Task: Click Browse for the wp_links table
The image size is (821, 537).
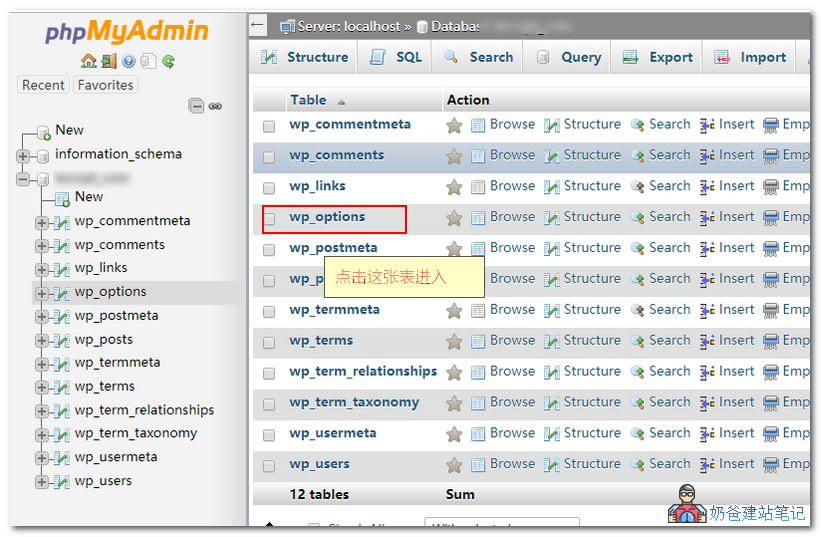Action: click(x=503, y=186)
